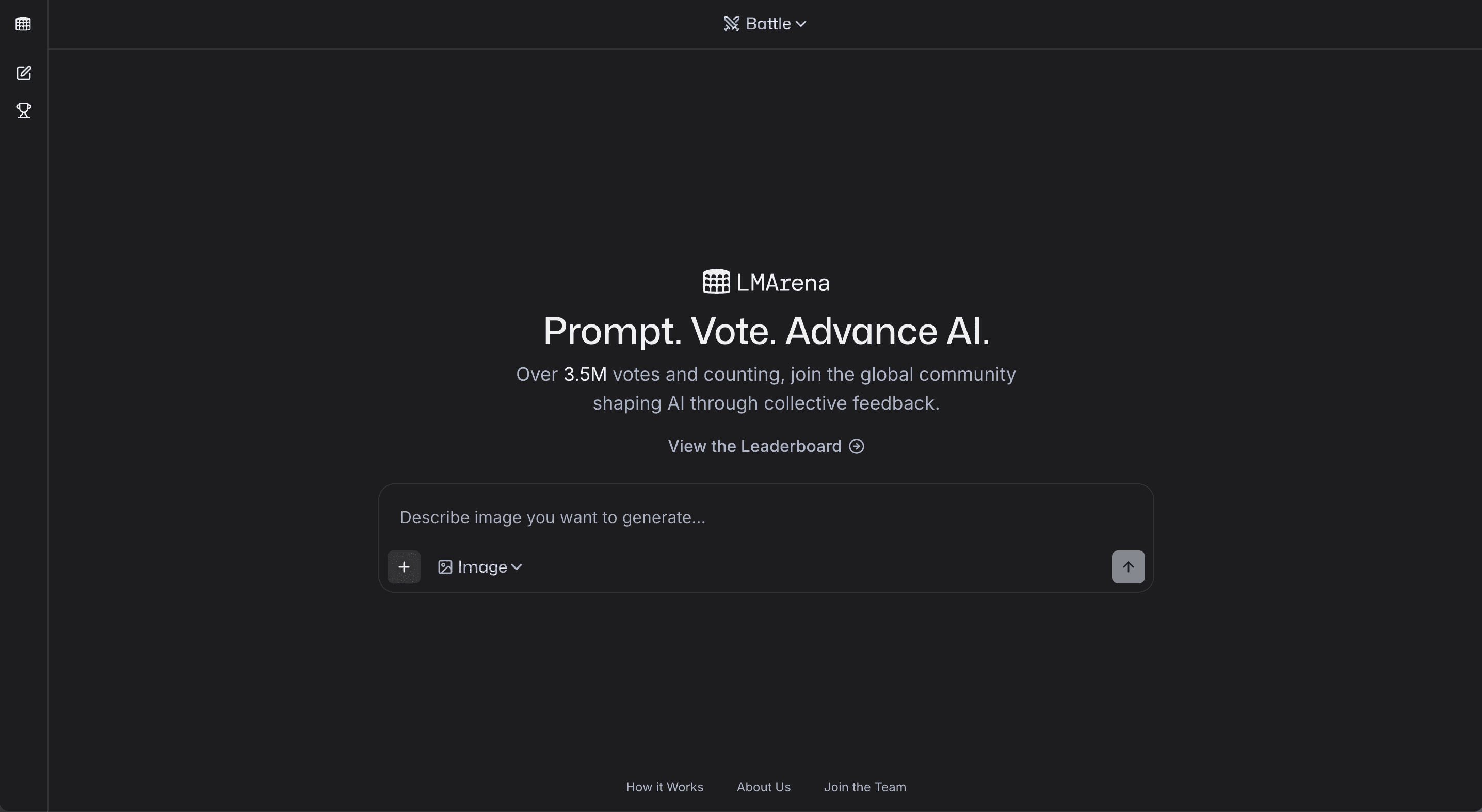
Task: Select About Us in the footer
Action: [763, 787]
